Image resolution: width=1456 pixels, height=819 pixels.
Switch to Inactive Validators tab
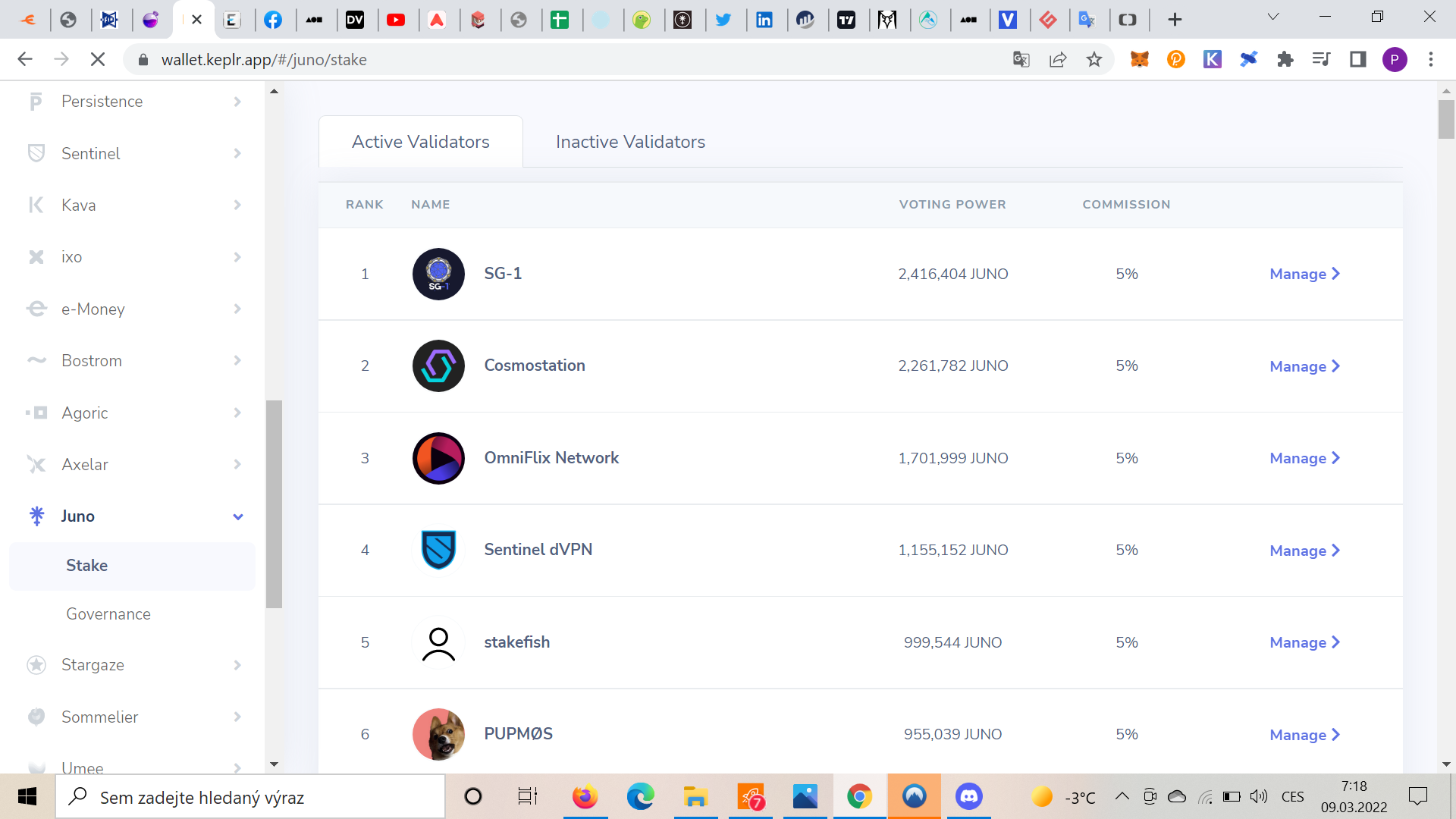630,142
